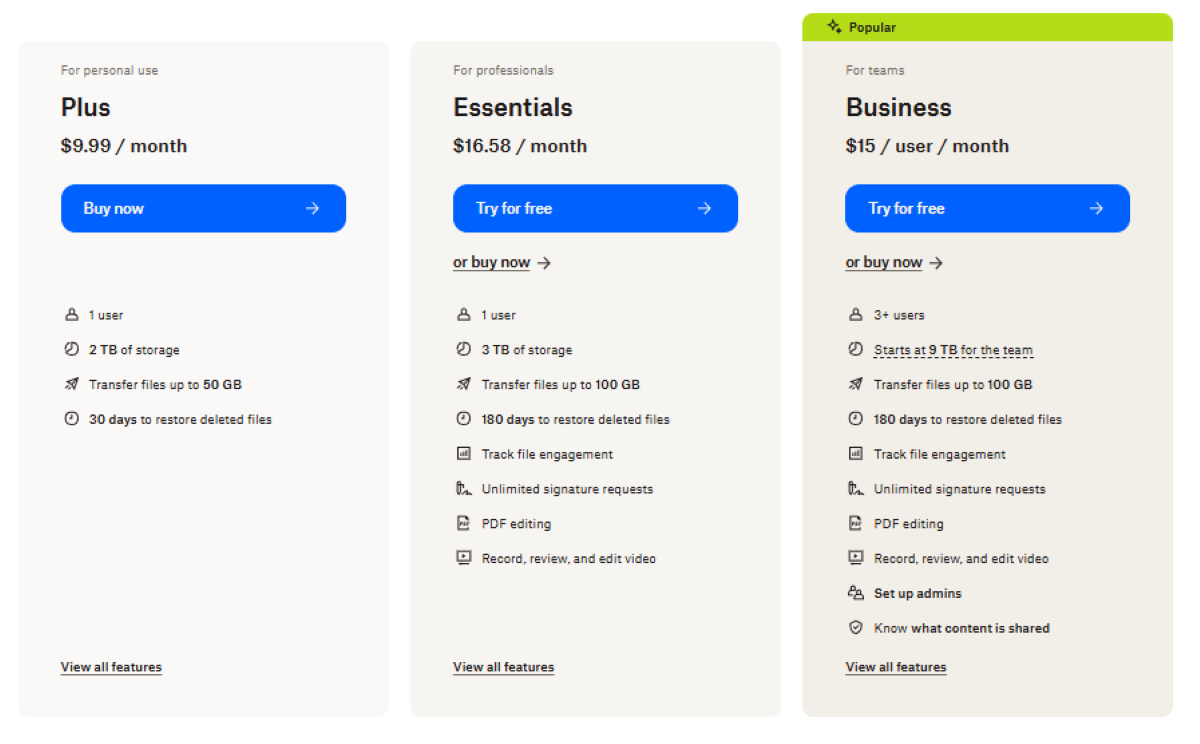
Task: Click the clock icon beside "180 days to restore deleted files"
Action: coord(463,419)
